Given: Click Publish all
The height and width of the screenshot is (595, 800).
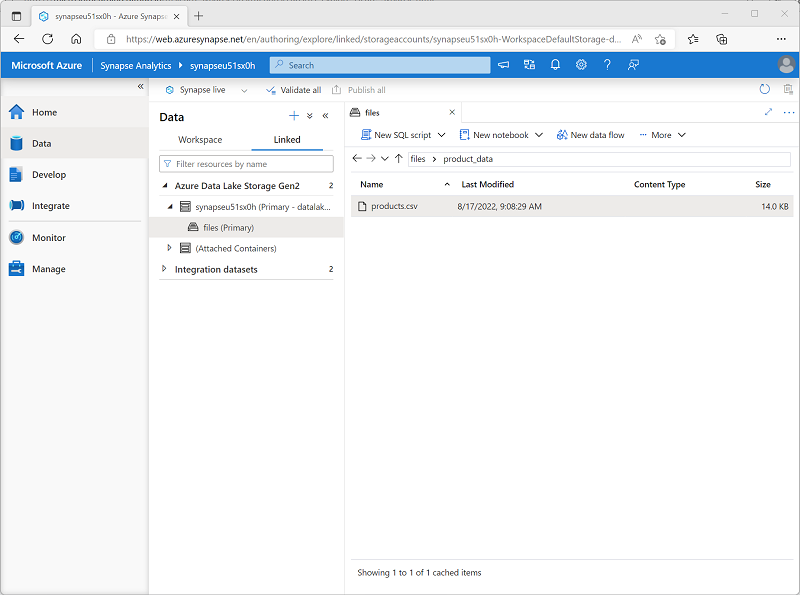Looking at the screenshot, I should click(x=359, y=90).
